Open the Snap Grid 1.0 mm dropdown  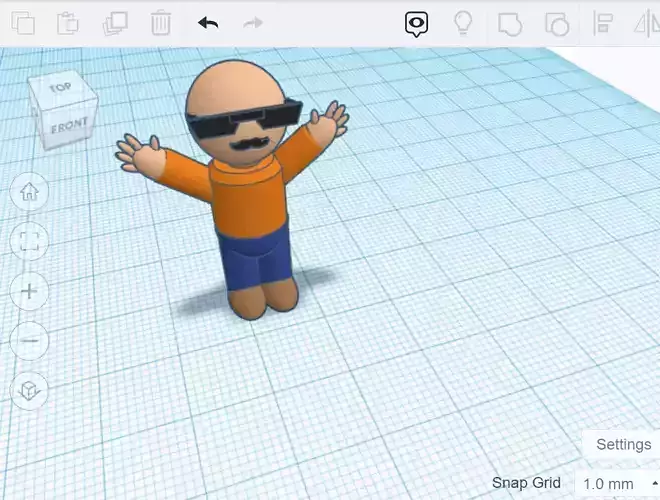pos(617,484)
